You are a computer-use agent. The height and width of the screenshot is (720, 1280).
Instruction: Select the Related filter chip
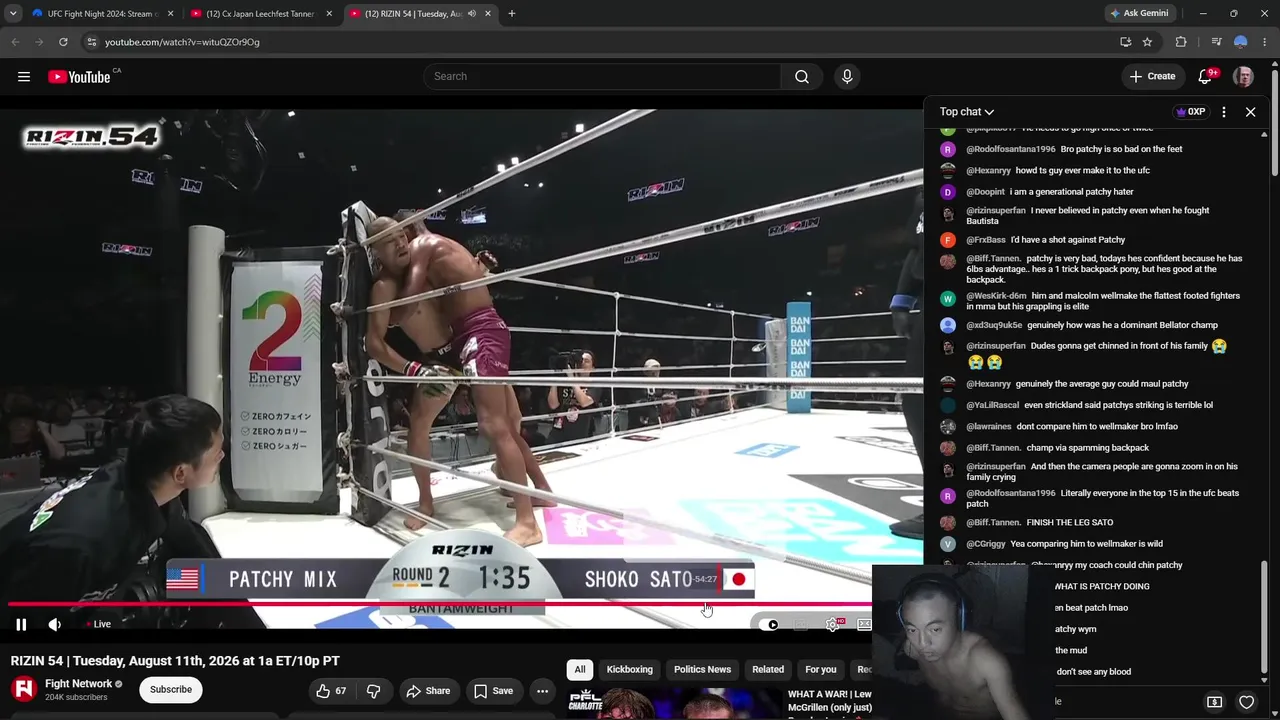point(768,670)
